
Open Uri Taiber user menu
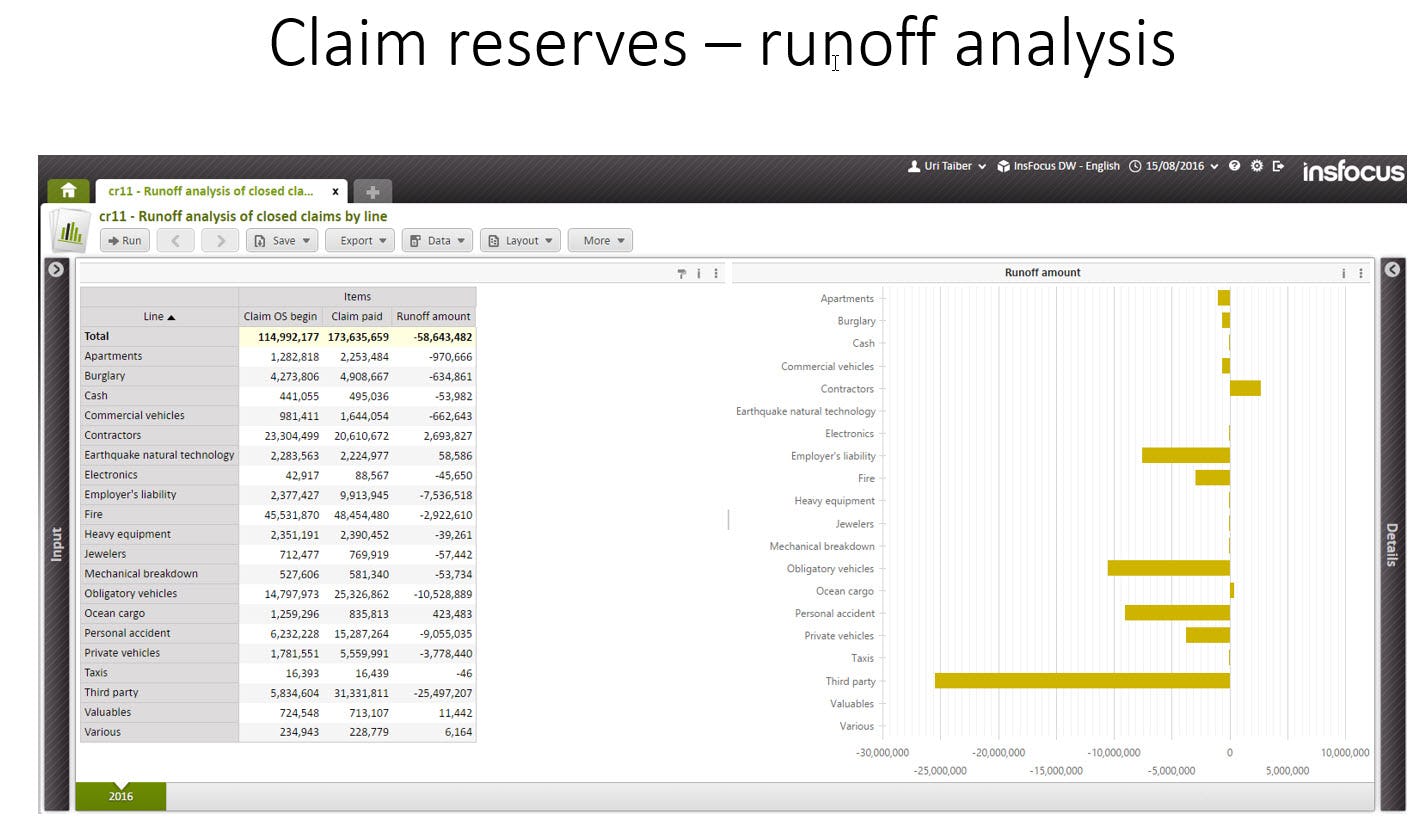[x=947, y=166]
